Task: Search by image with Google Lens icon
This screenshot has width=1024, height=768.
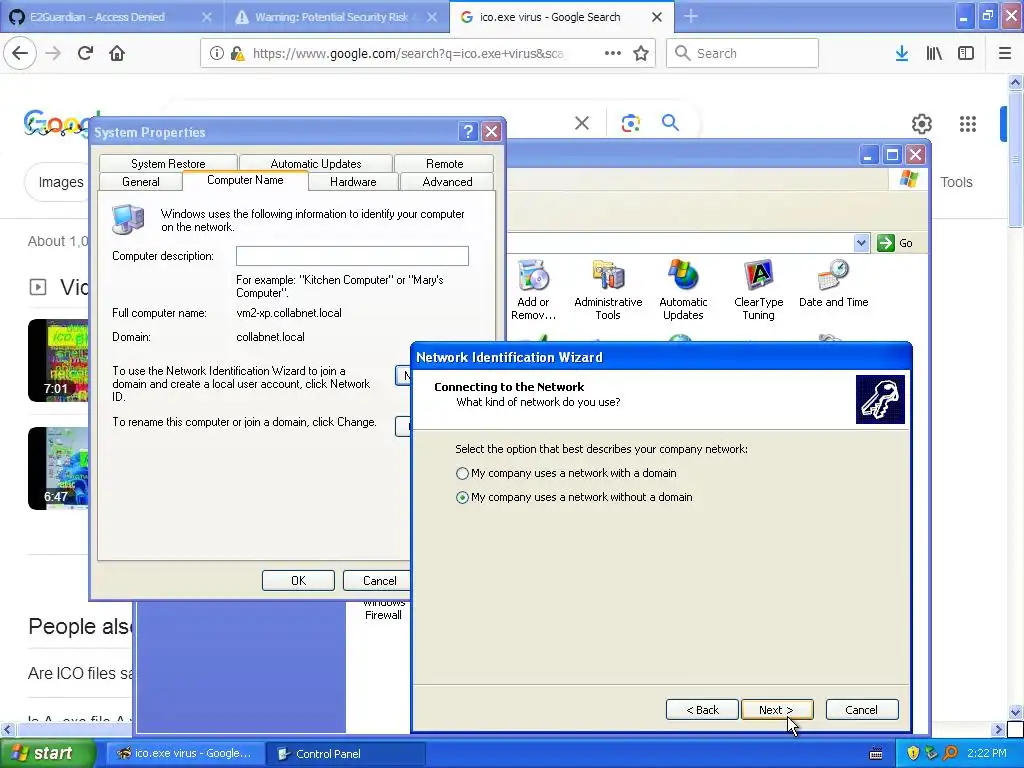Action: pyautogui.click(x=630, y=123)
